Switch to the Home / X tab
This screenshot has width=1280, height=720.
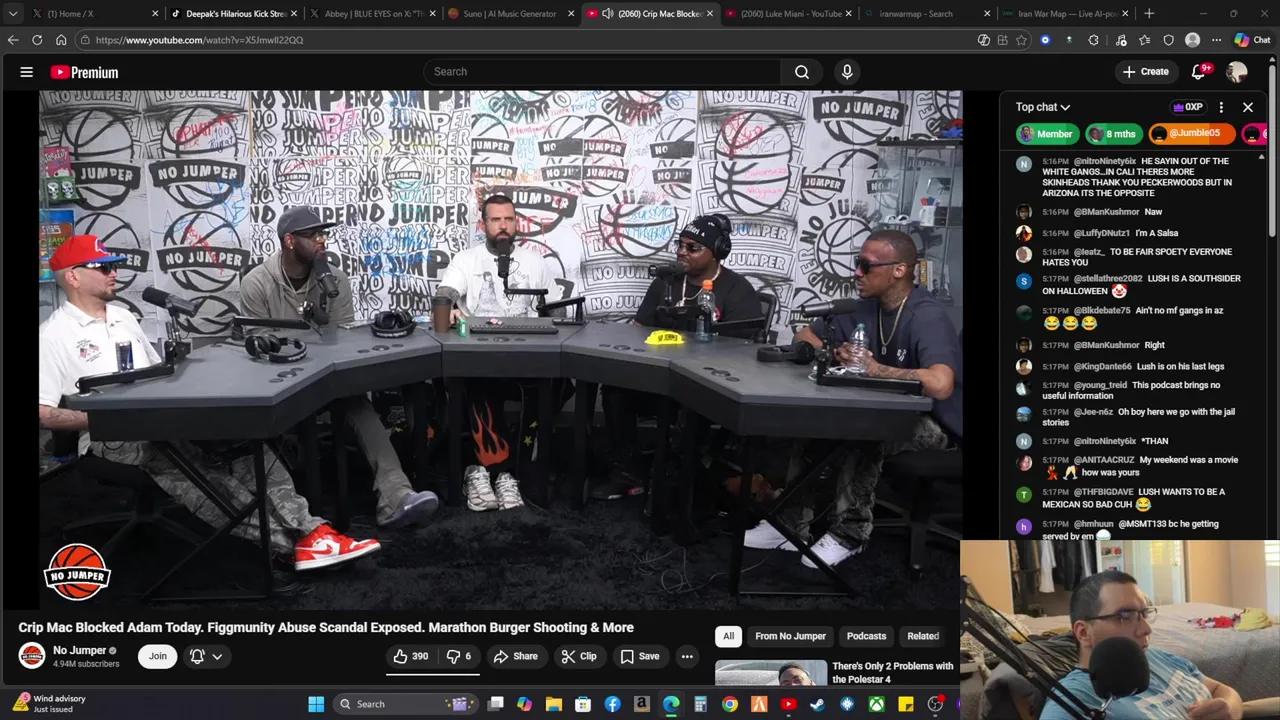coord(94,14)
